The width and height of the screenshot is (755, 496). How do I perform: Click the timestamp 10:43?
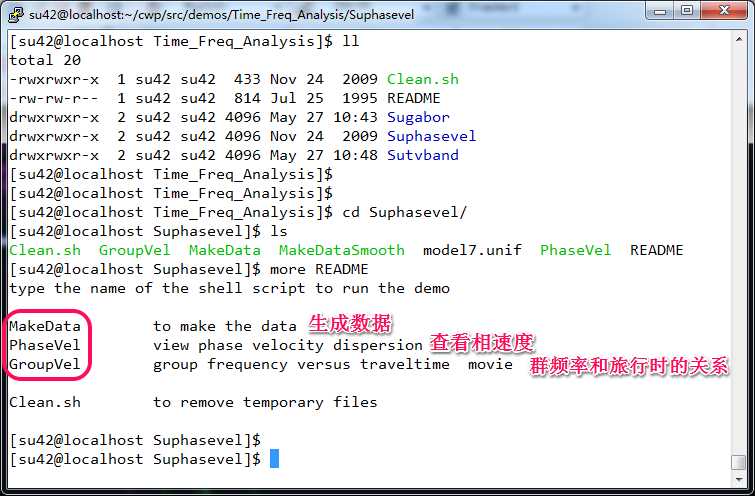355,117
